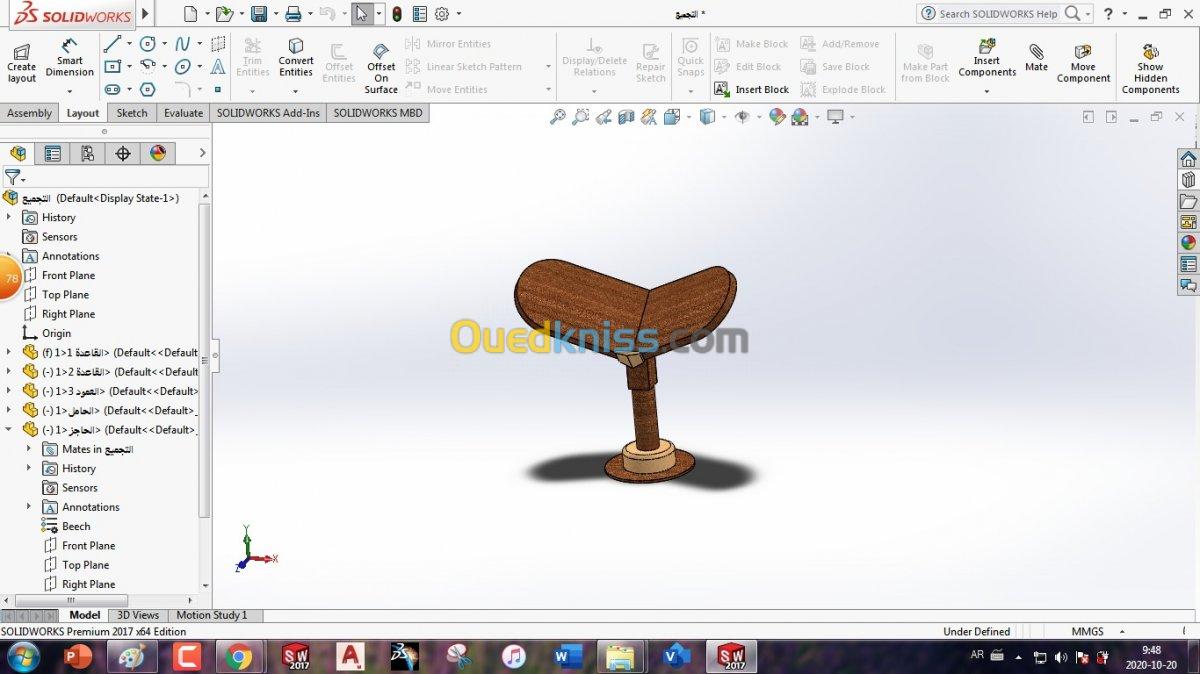Image resolution: width=1200 pixels, height=674 pixels.
Task: Open Google Chrome from the taskbar
Action: (239, 656)
